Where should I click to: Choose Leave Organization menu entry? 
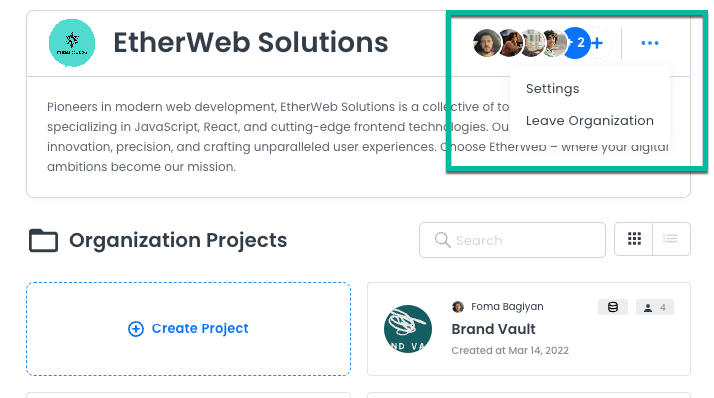tap(590, 121)
